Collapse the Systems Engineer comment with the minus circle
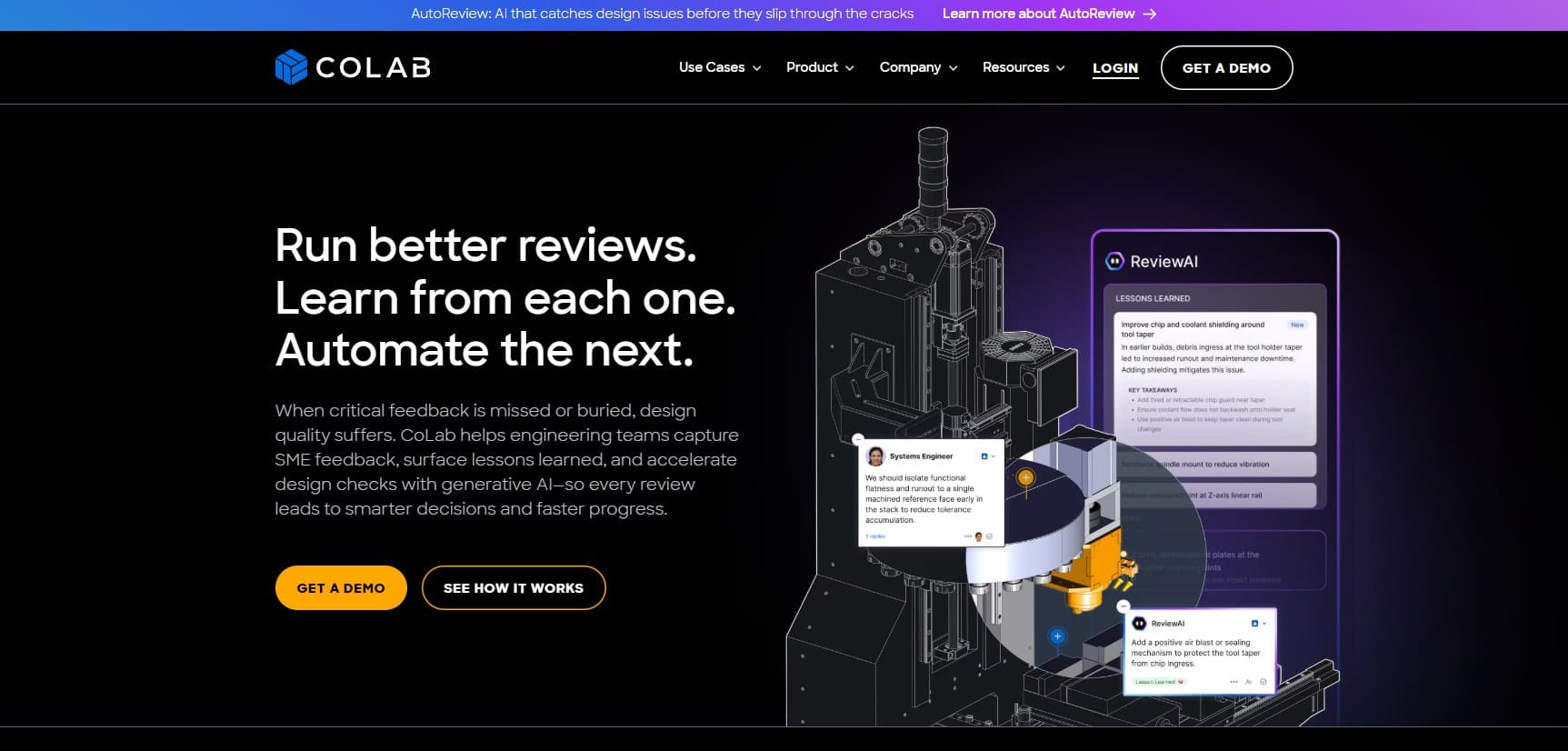 click(858, 438)
